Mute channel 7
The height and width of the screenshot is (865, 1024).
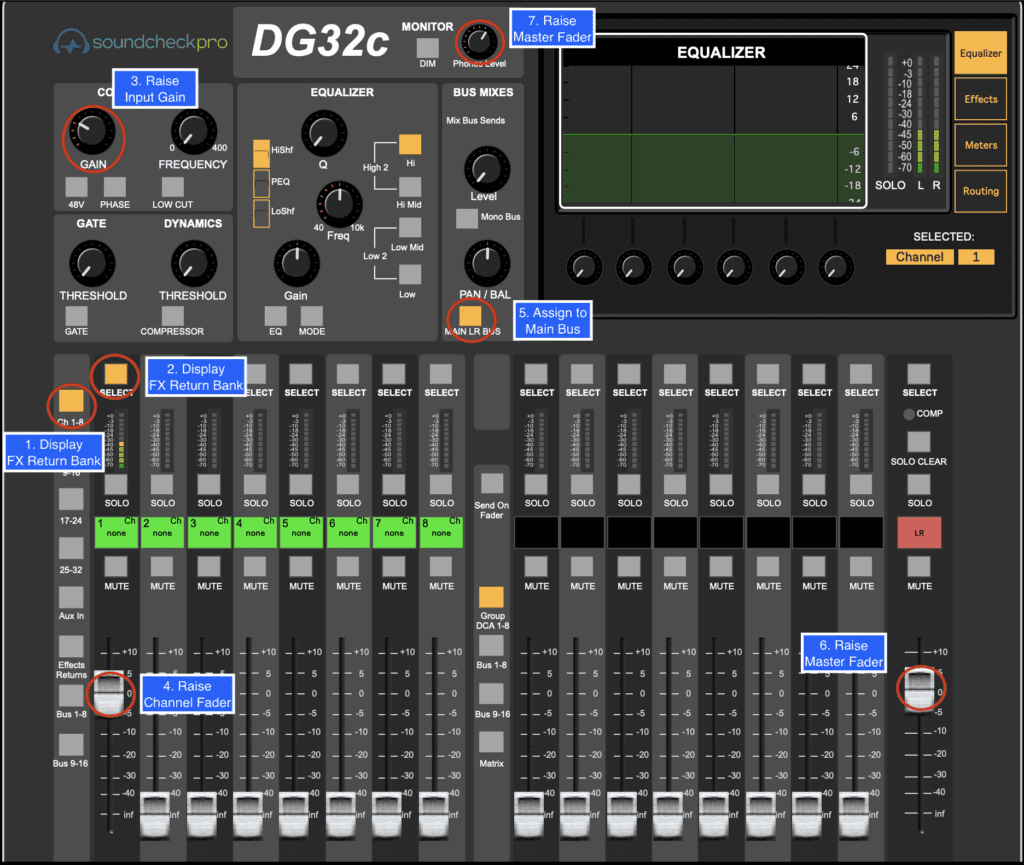point(394,567)
